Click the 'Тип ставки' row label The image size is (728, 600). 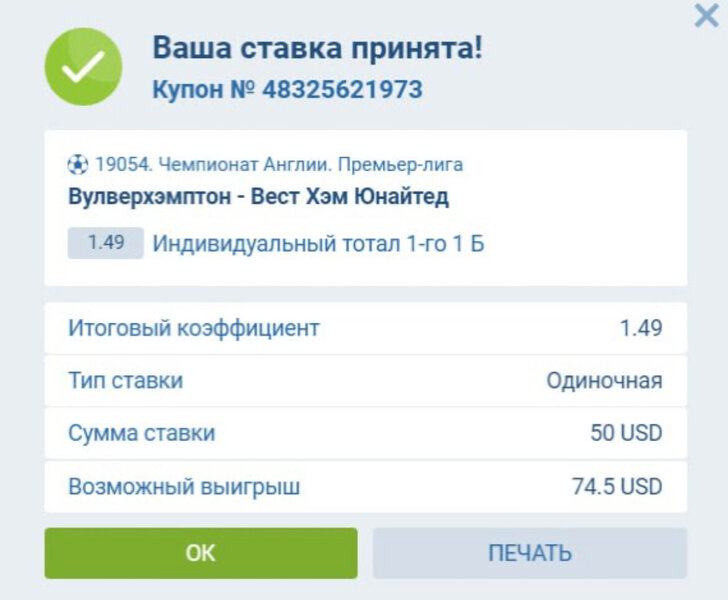[x=125, y=381]
